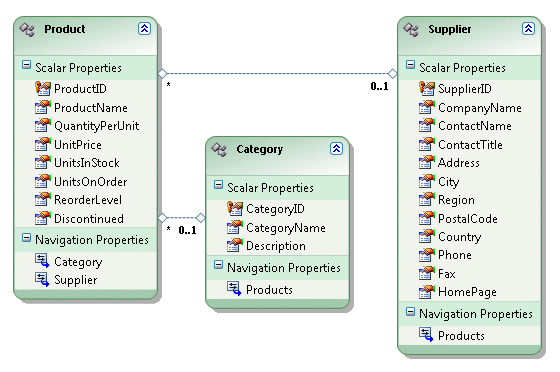560x372 pixels.
Task: Select the HomePage property text
Action: point(467,292)
